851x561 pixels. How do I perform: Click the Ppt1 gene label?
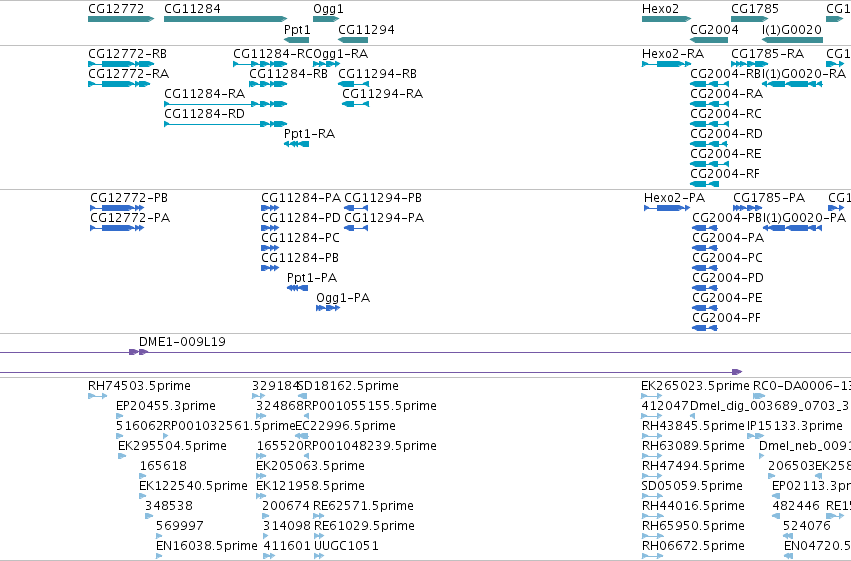coord(297,29)
